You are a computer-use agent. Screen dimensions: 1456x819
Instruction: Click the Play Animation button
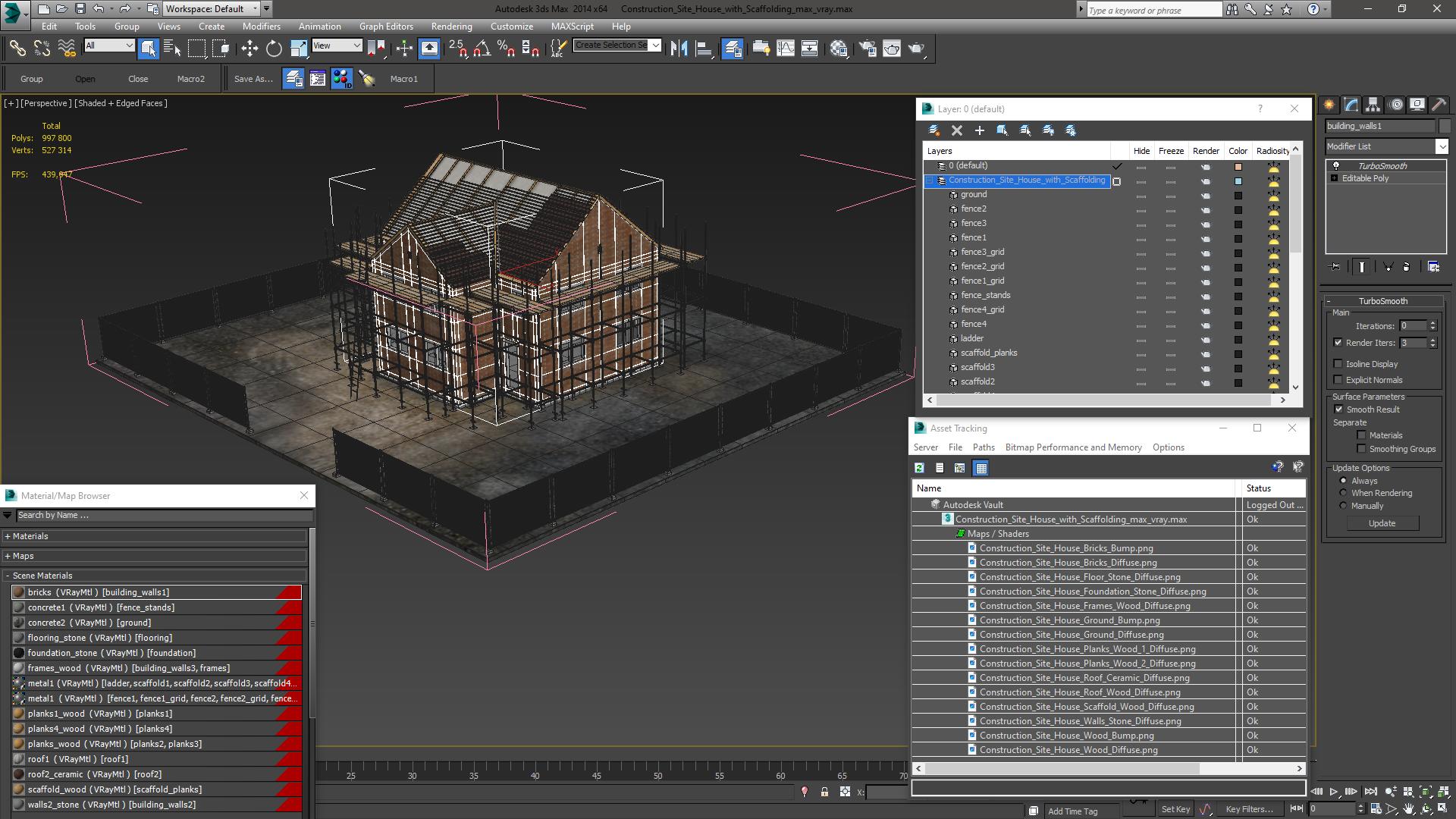(x=1334, y=791)
